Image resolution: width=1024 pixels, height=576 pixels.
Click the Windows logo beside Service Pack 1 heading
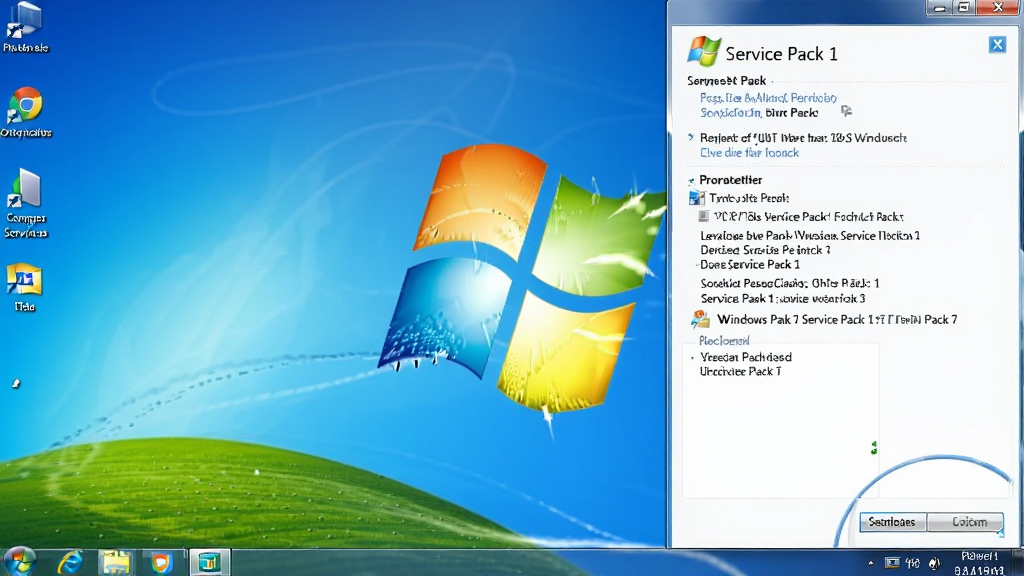(x=704, y=52)
